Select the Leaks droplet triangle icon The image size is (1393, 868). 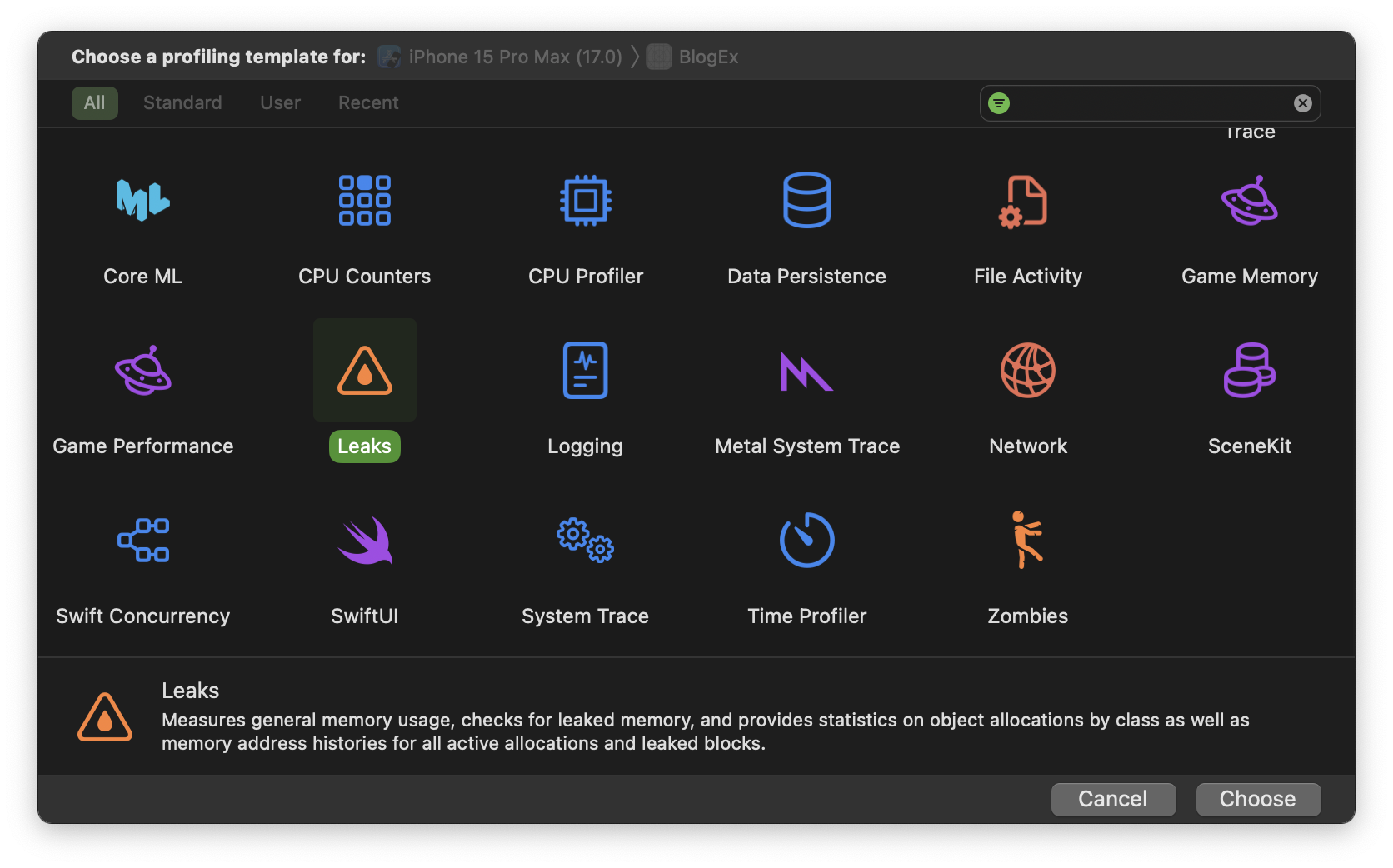tap(365, 370)
